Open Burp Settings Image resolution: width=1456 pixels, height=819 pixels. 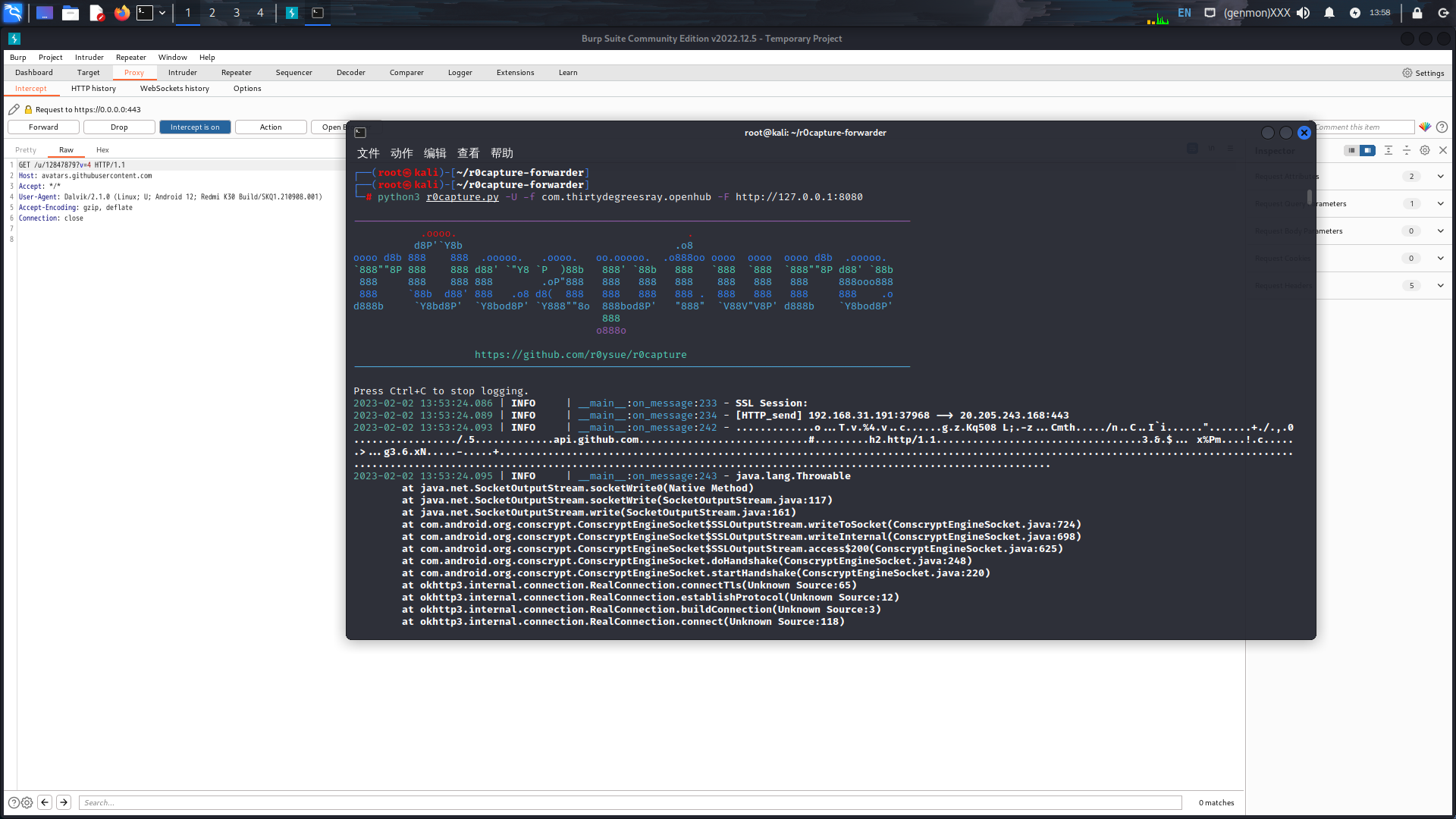1423,73
